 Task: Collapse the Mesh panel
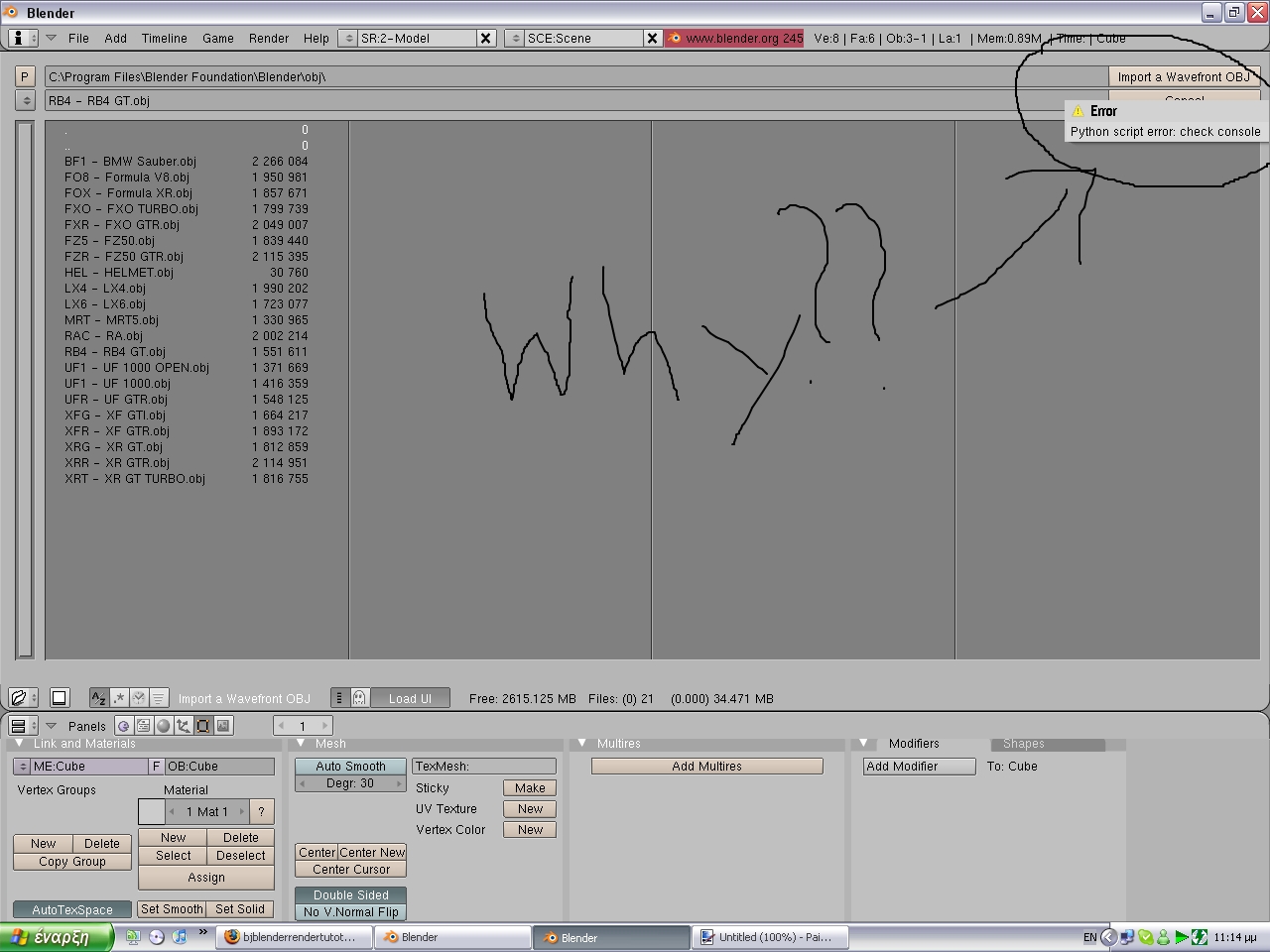click(301, 743)
